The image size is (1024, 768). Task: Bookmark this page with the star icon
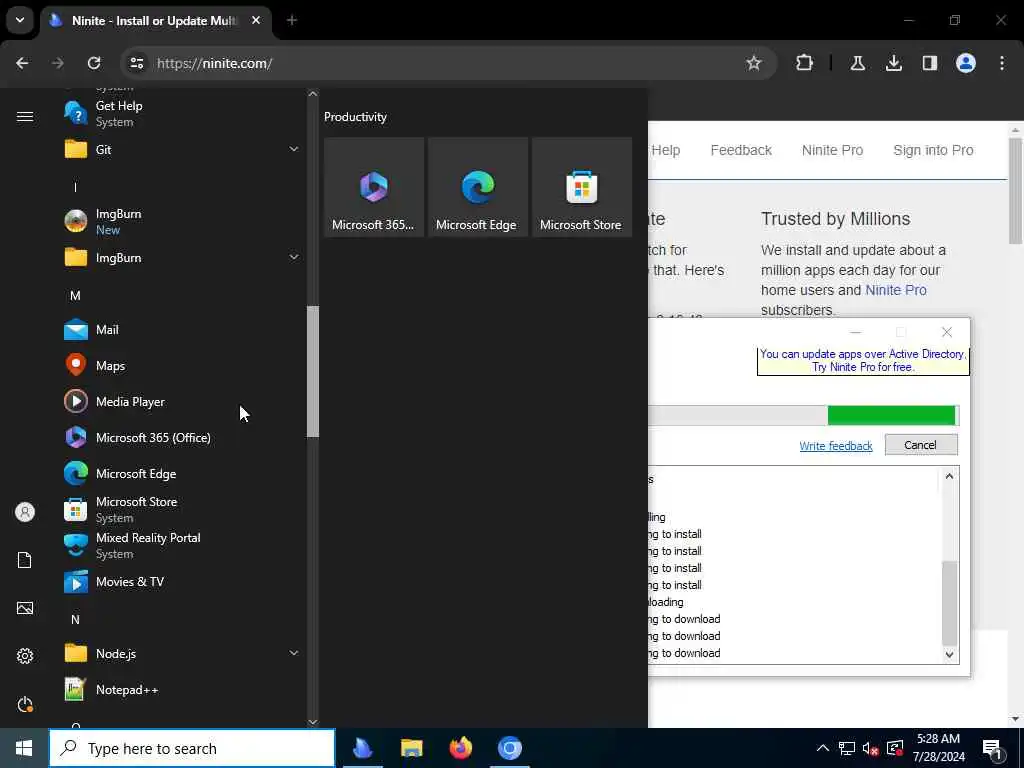pos(754,63)
